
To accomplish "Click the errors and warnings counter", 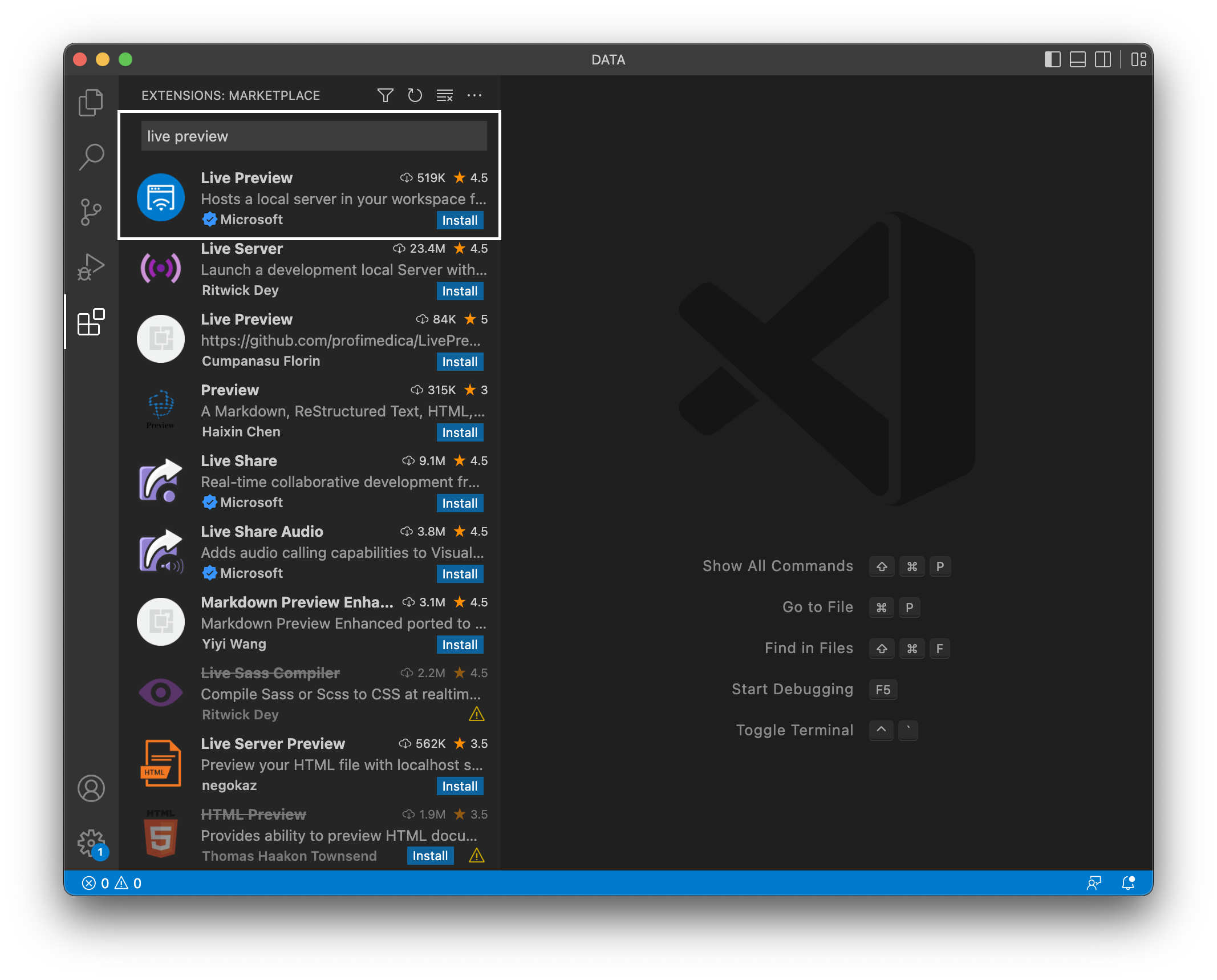I will pyautogui.click(x=113, y=883).
